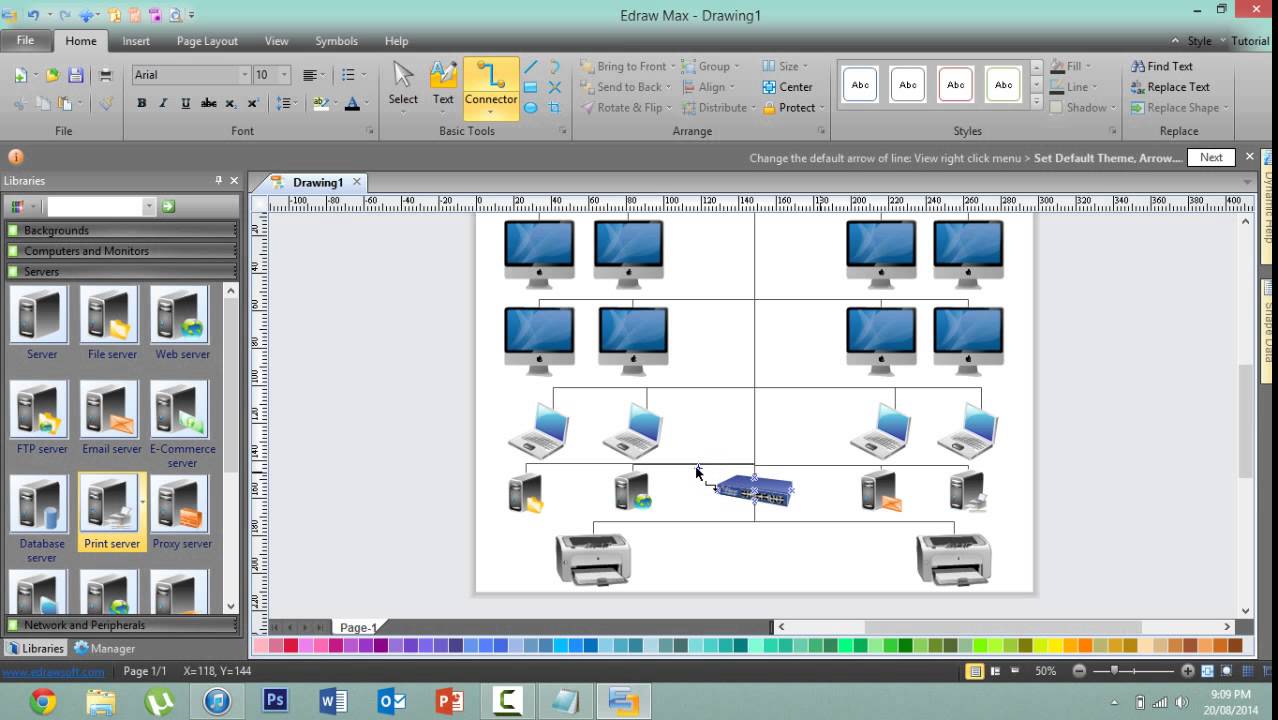Select the Drawing1 document tab
Screen dimensions: 1278x720
pyautogui.click(x=318, y=182)
